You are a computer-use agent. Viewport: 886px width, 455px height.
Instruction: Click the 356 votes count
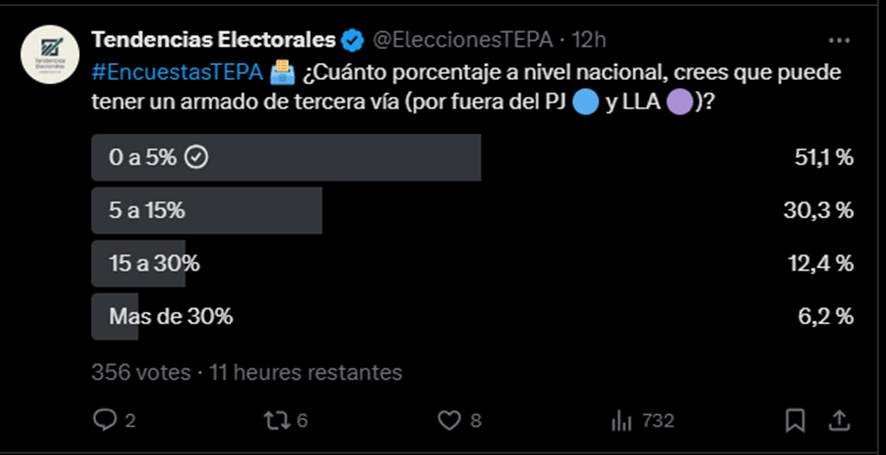(x=141, y=373)
